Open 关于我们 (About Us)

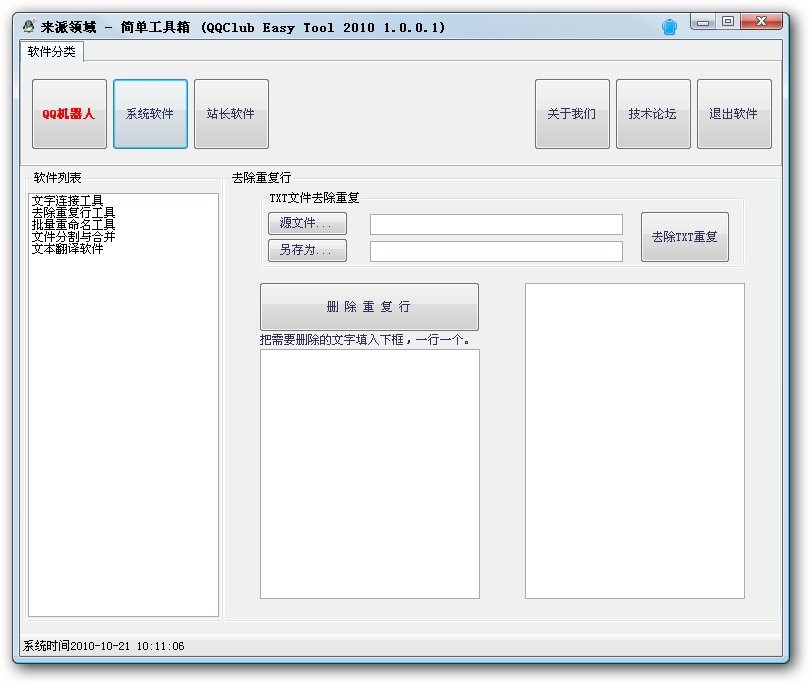pyautogui.click(x=572, y=113)
